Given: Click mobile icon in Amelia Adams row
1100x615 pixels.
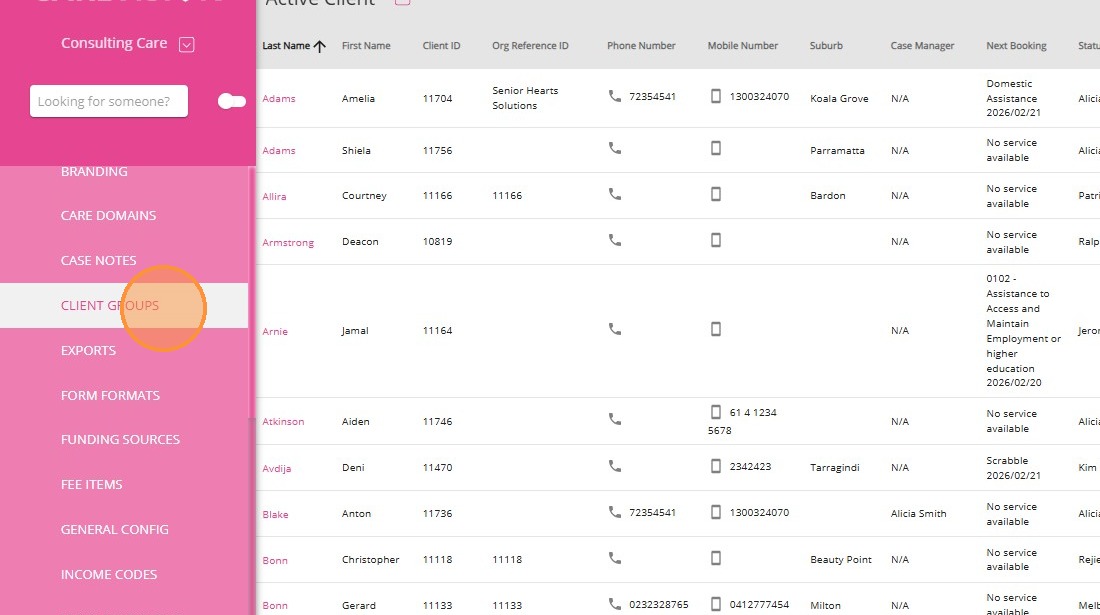Looking at the screenshot, I should [x=716, y=96].
